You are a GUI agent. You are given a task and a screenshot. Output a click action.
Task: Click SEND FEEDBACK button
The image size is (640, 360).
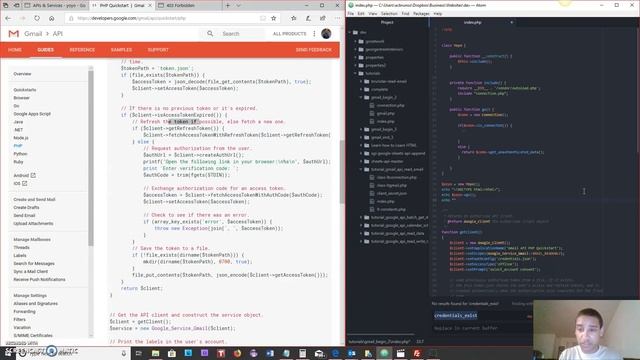click(x=313, y=50)
